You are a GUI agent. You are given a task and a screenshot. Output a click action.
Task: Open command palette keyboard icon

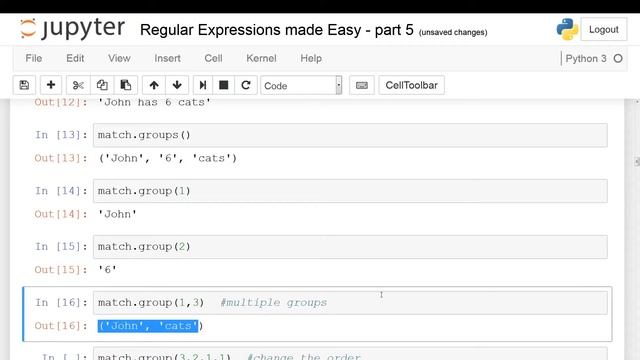(x=362, y=85)
